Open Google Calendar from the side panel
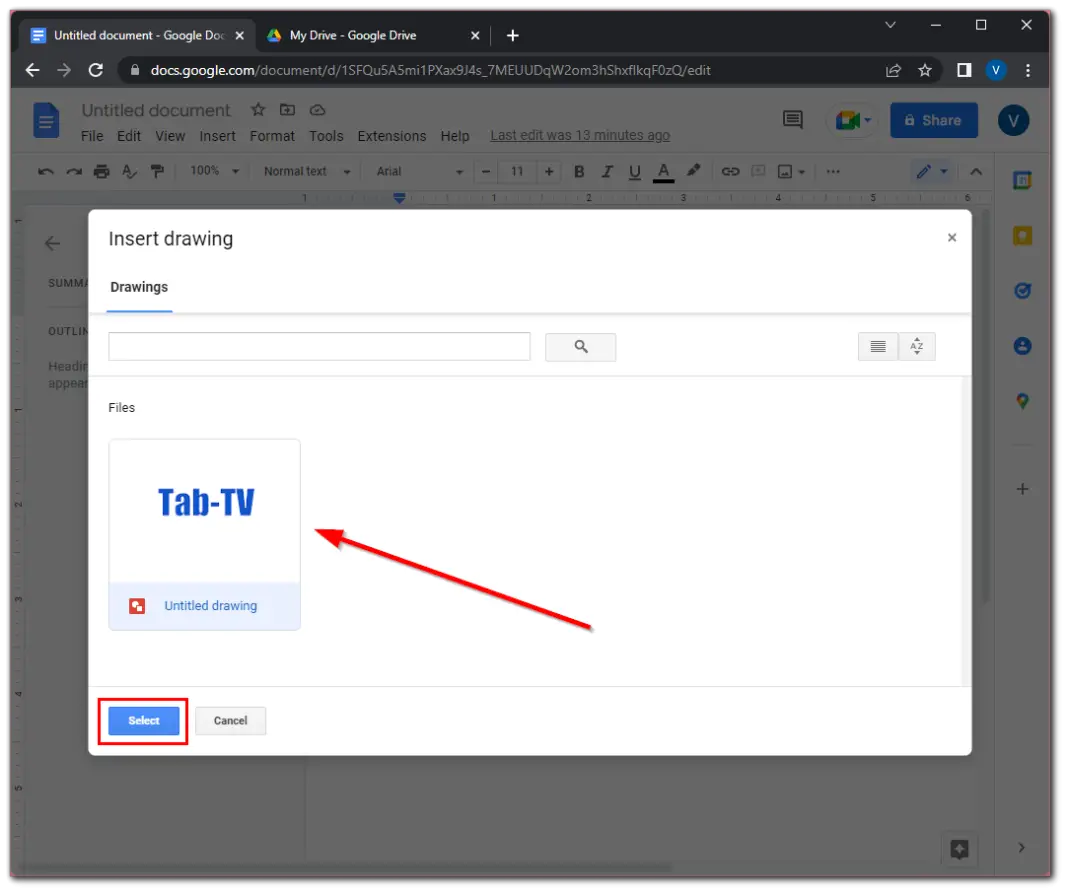The height and width of the screenshot is (894, 1068). [1022, 180]
